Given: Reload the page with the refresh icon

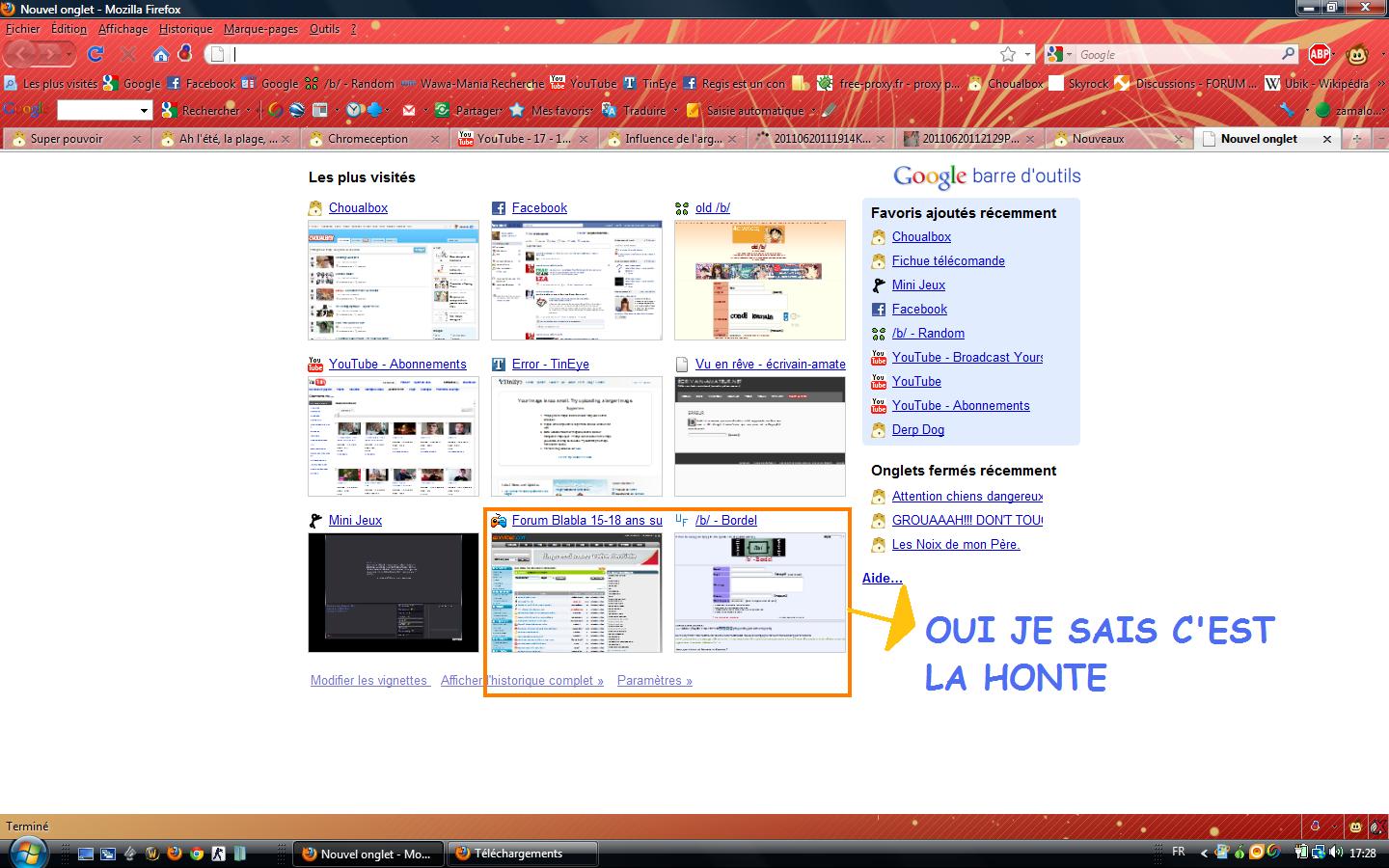Looking at the screenshot, I should (95, 54).
